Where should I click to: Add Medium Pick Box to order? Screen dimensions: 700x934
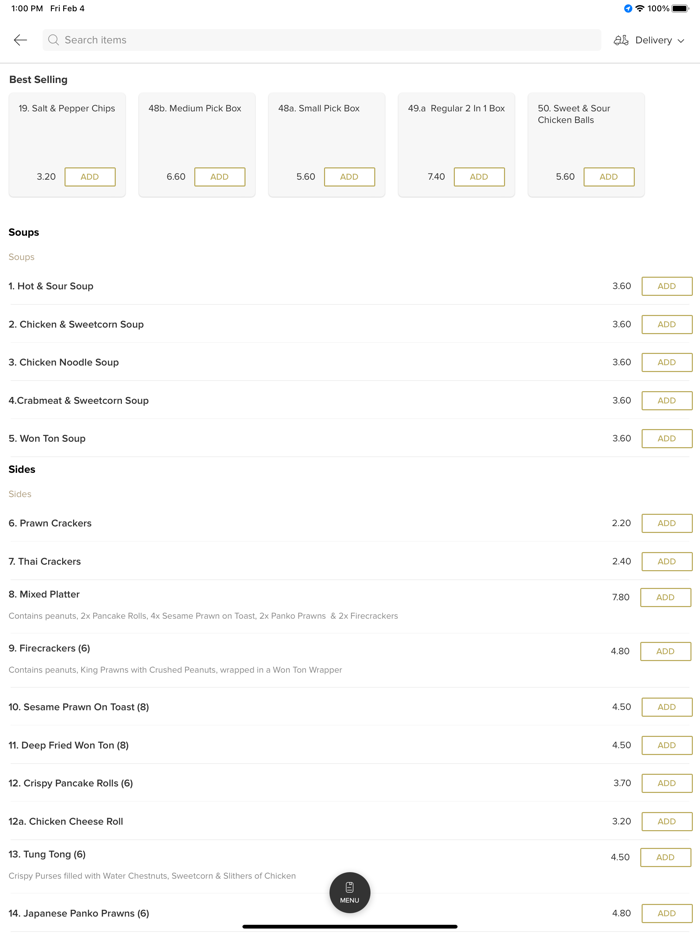pyautogui.click(x=219, y=177)
